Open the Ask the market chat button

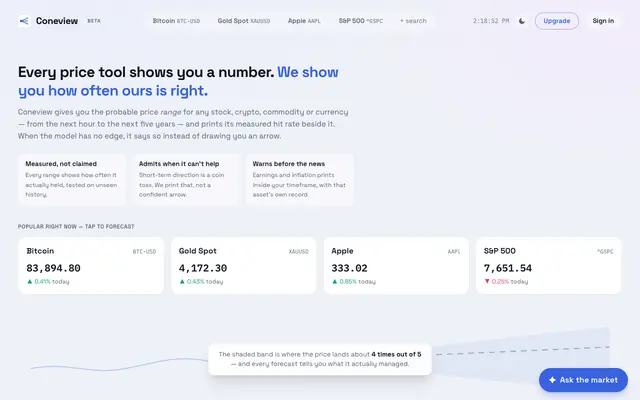583,380
